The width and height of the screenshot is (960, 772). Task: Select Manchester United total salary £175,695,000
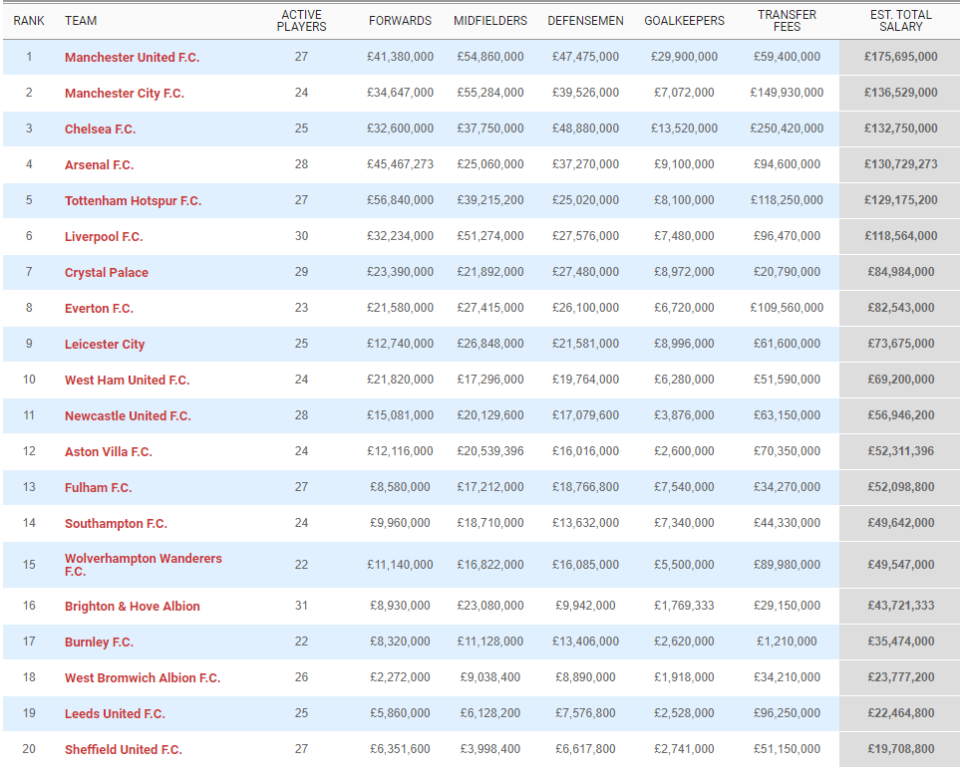click(x=901, y=57)
